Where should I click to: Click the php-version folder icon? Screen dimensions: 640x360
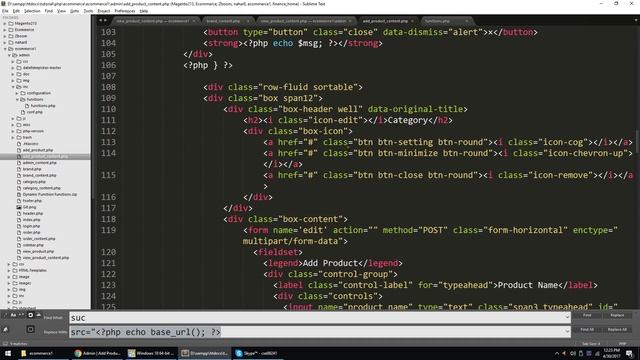(19, 131)
